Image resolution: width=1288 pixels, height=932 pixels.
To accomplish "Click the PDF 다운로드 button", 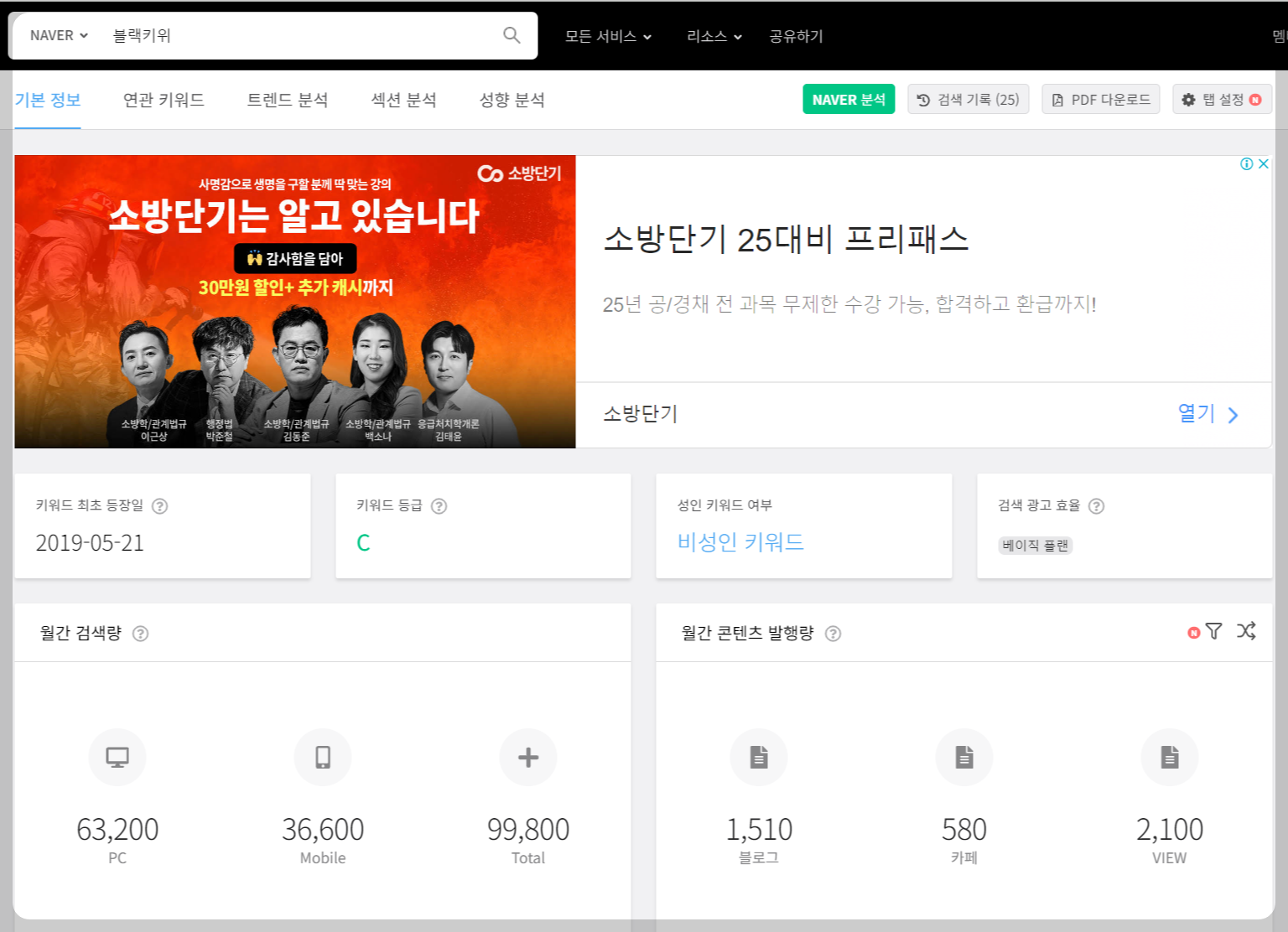I will pos(1101,99).
